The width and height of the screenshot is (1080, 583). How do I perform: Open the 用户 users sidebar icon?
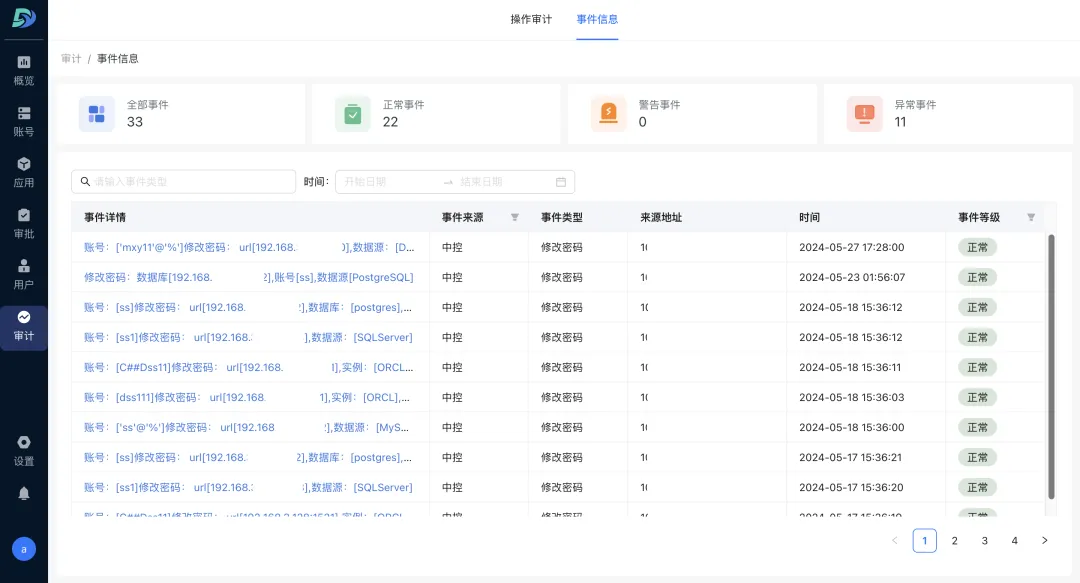(x=24, y=266)
